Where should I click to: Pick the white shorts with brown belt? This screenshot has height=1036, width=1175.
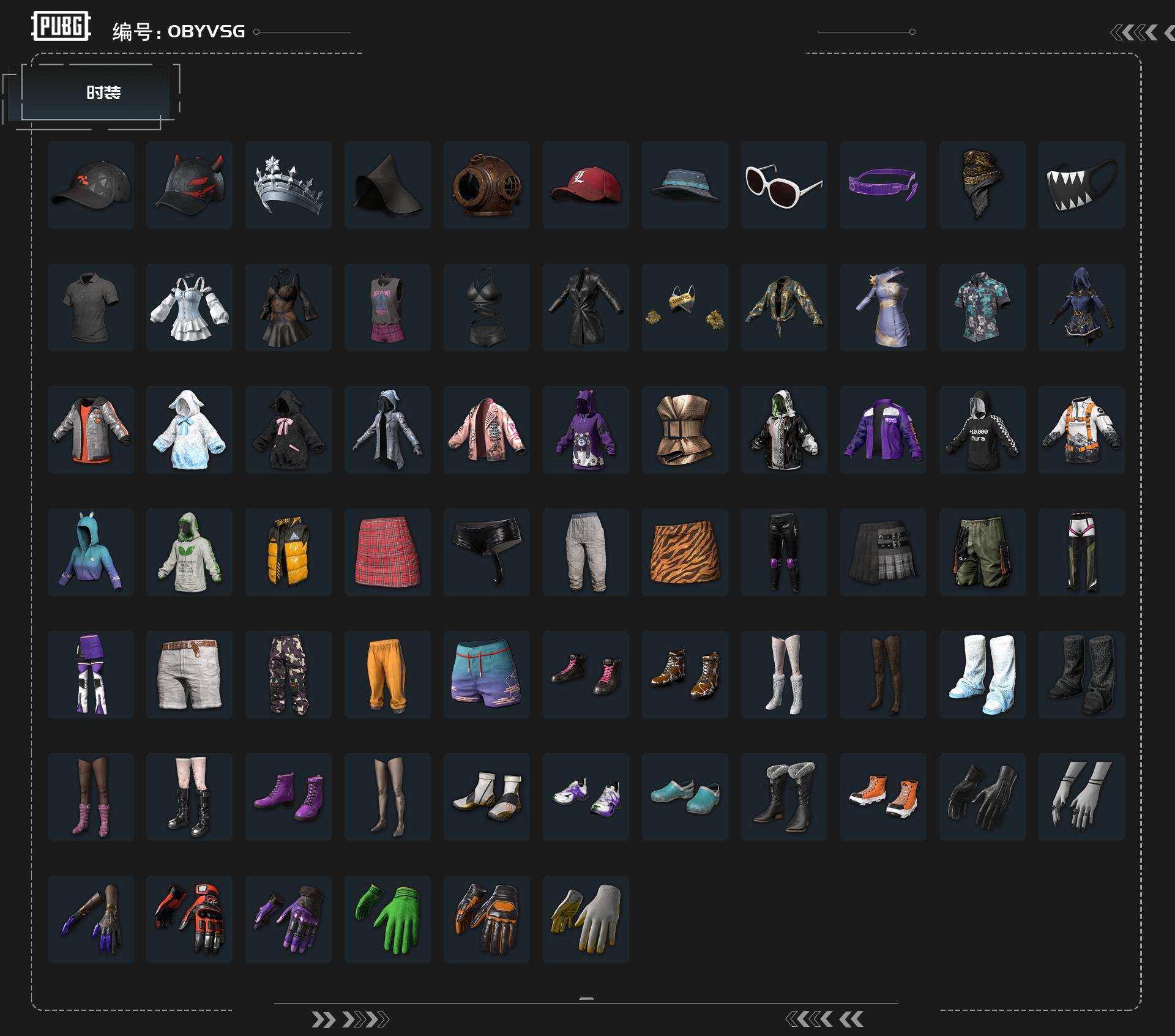(x=189, y=674)
